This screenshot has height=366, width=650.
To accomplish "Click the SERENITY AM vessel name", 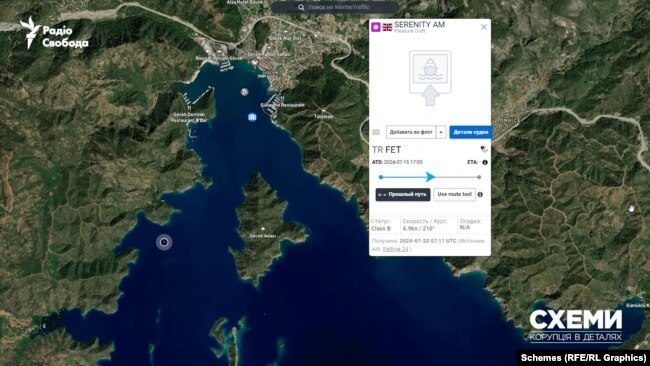I will (420, 25).
